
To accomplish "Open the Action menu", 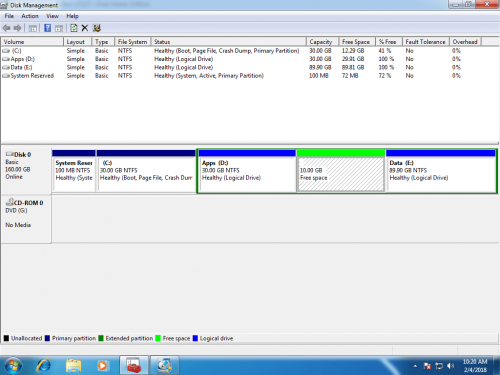I will click(x=30, y=16).
